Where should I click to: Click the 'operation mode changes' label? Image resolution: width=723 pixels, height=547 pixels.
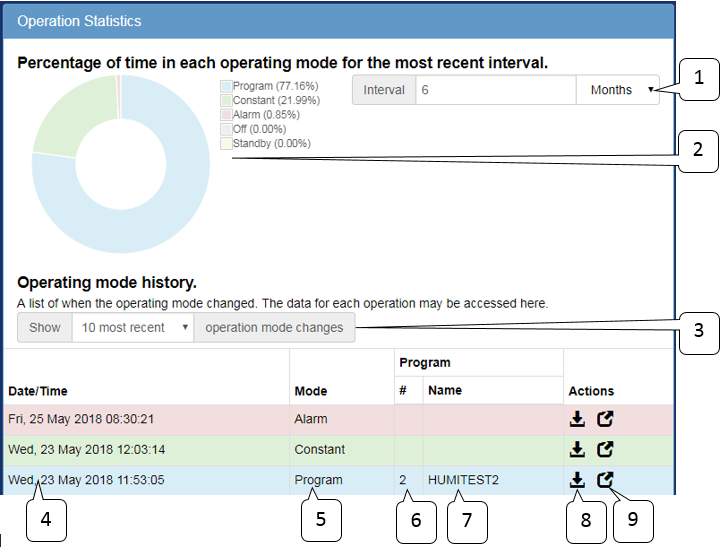[274, 327]
